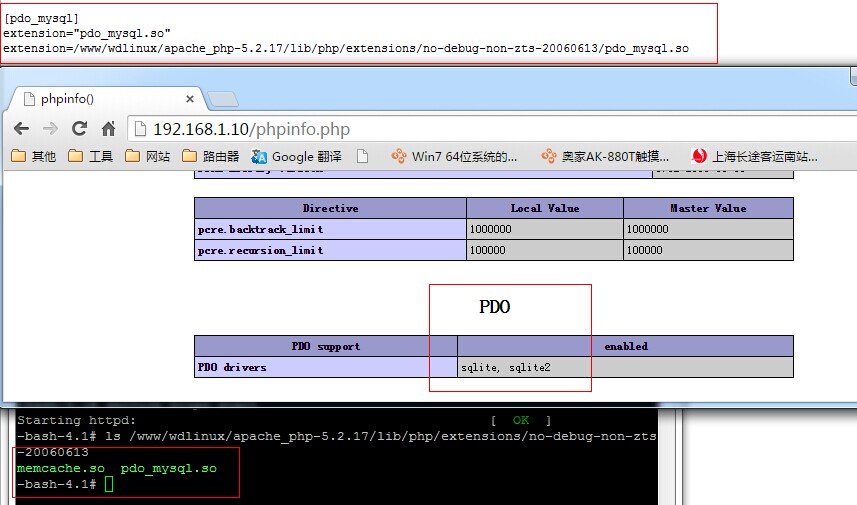Open the 工具 bookmarks folder

pyautogui.click(x=91, y=156)
